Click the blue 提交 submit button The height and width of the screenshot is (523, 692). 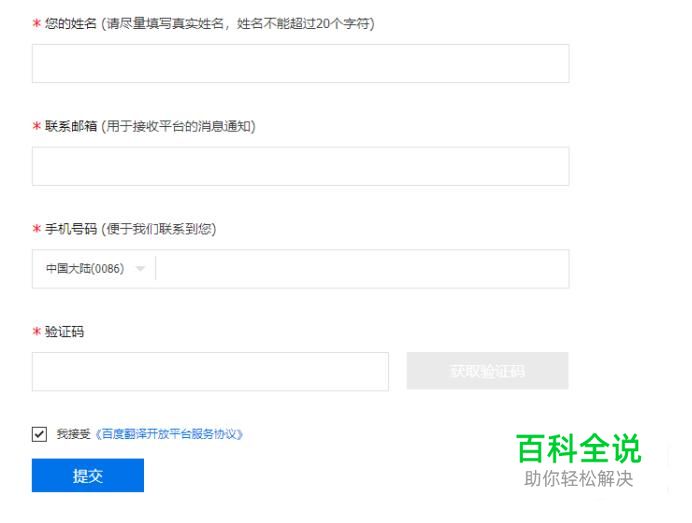88,475
